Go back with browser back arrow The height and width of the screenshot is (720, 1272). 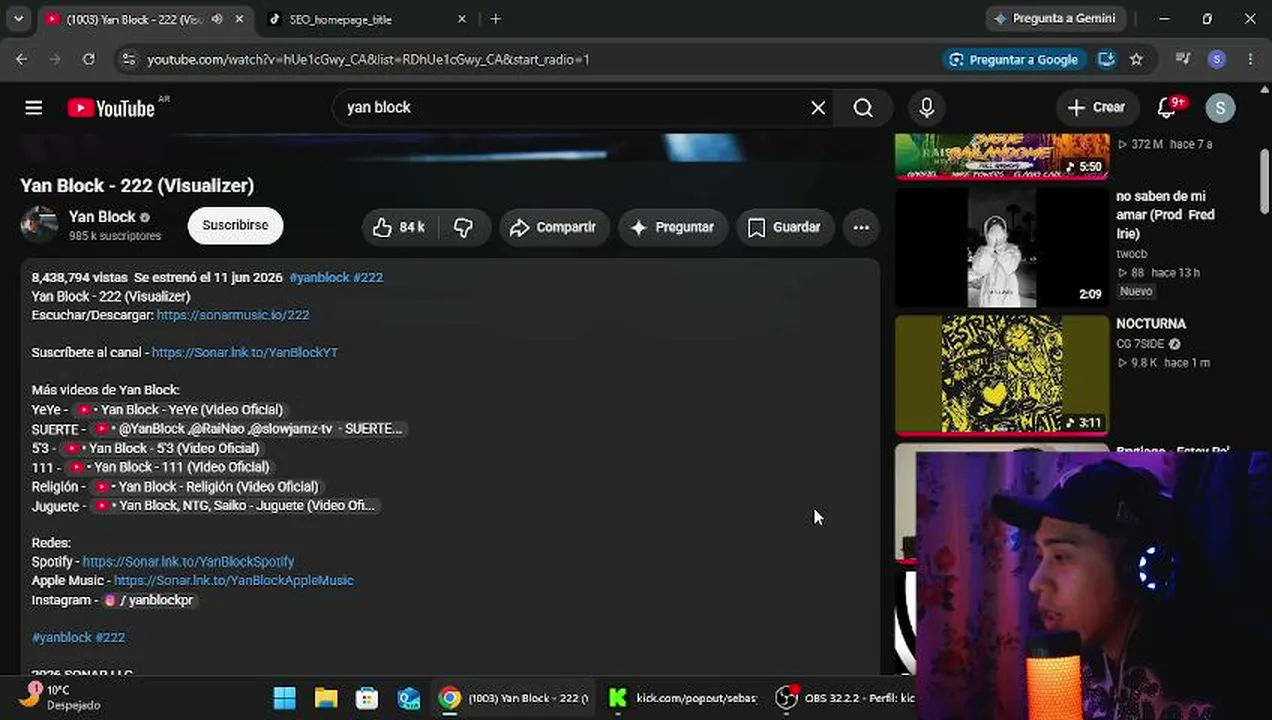(22, 60)
